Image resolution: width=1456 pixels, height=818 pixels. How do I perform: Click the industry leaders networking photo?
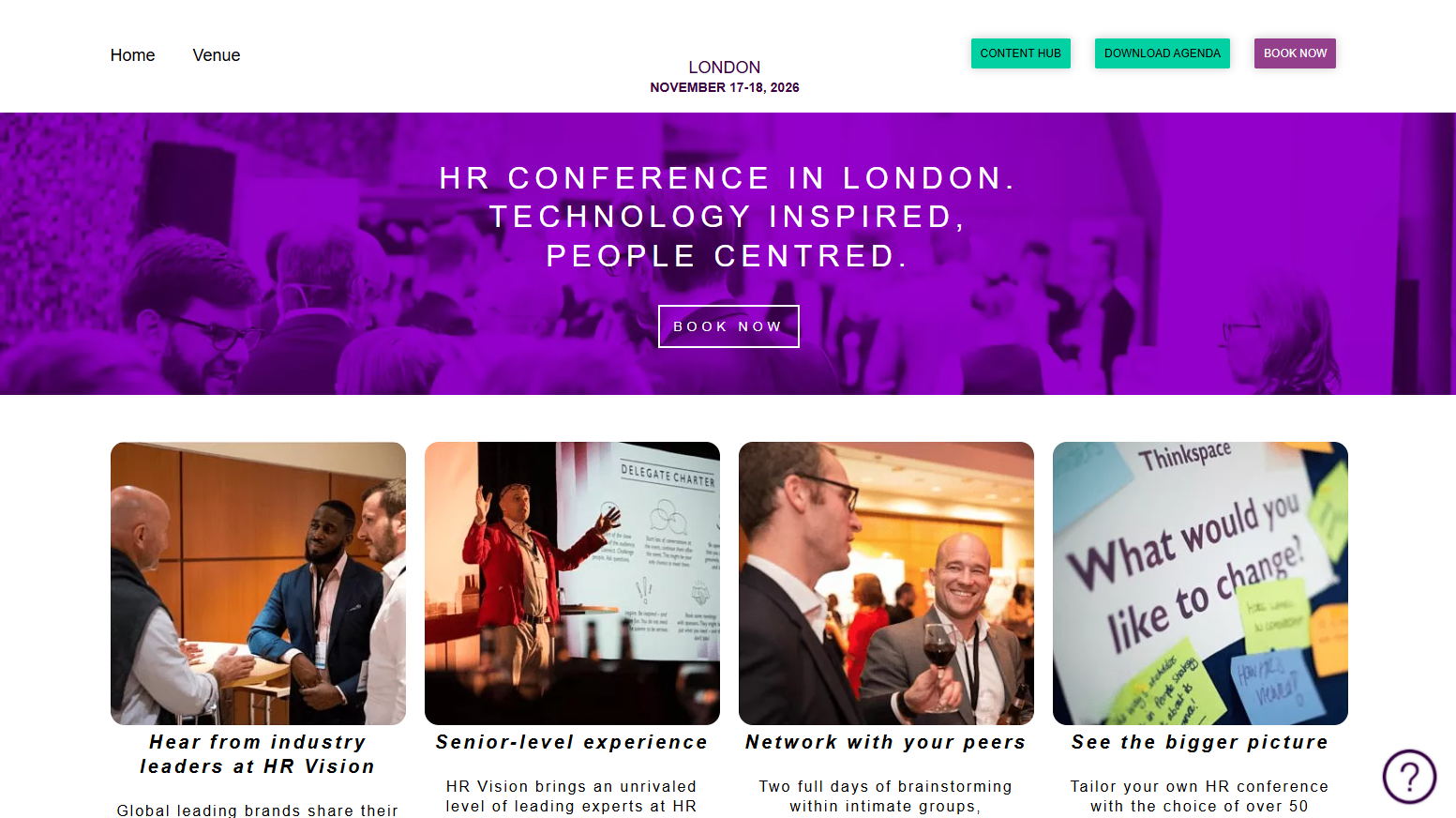258,582
